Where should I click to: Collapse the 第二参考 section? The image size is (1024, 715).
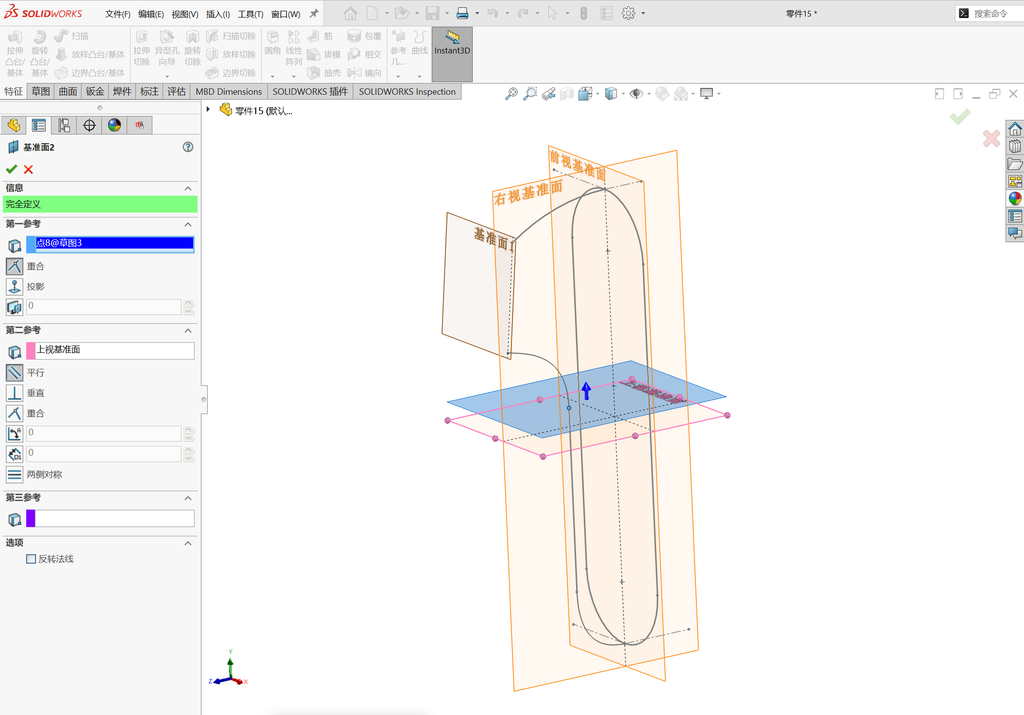[188, 330]
